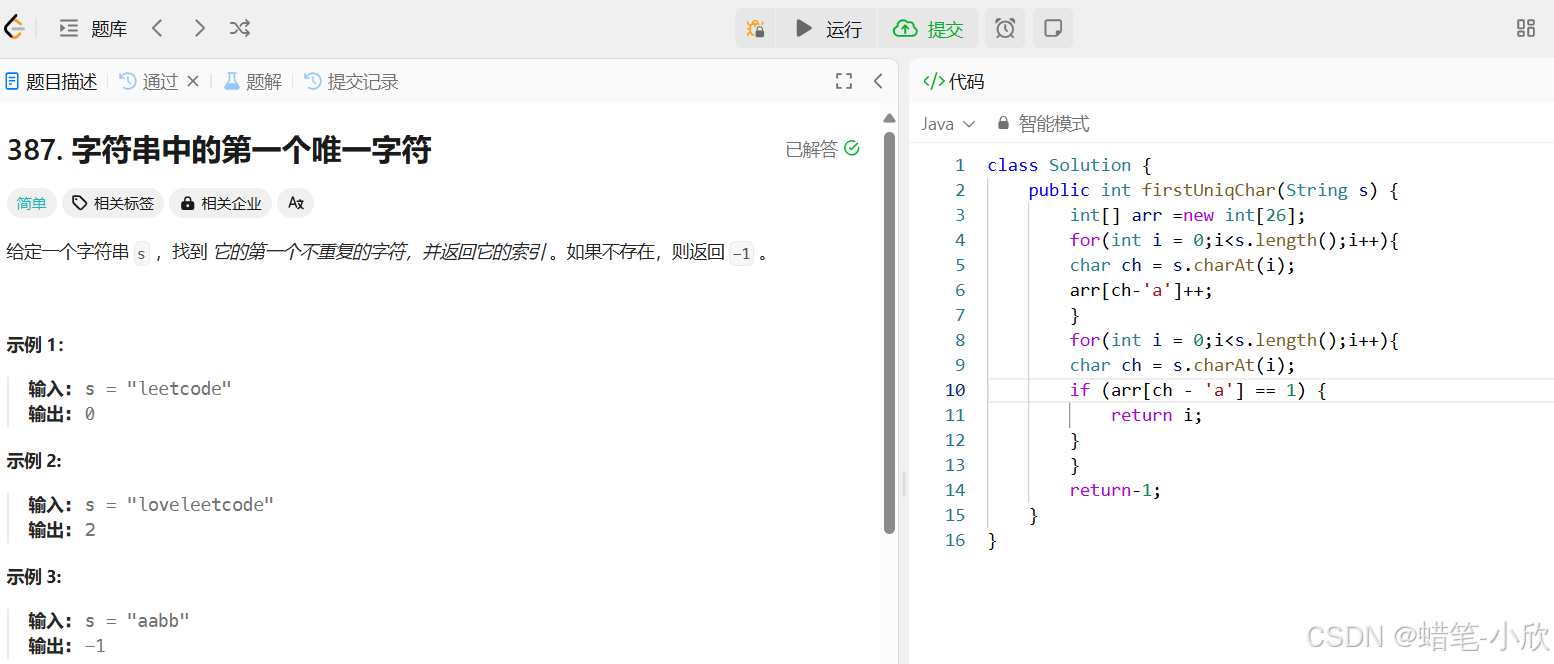Switch to 题解 tab
This screenshot has height=664, width=1554.
coord(253,82)
